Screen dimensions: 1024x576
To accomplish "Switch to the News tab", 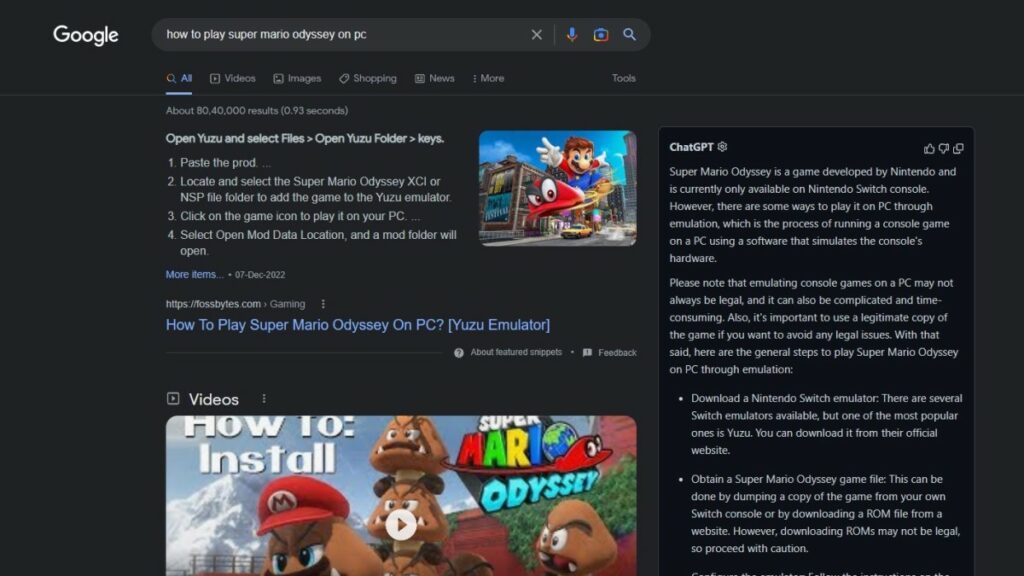I will point(441,77).
